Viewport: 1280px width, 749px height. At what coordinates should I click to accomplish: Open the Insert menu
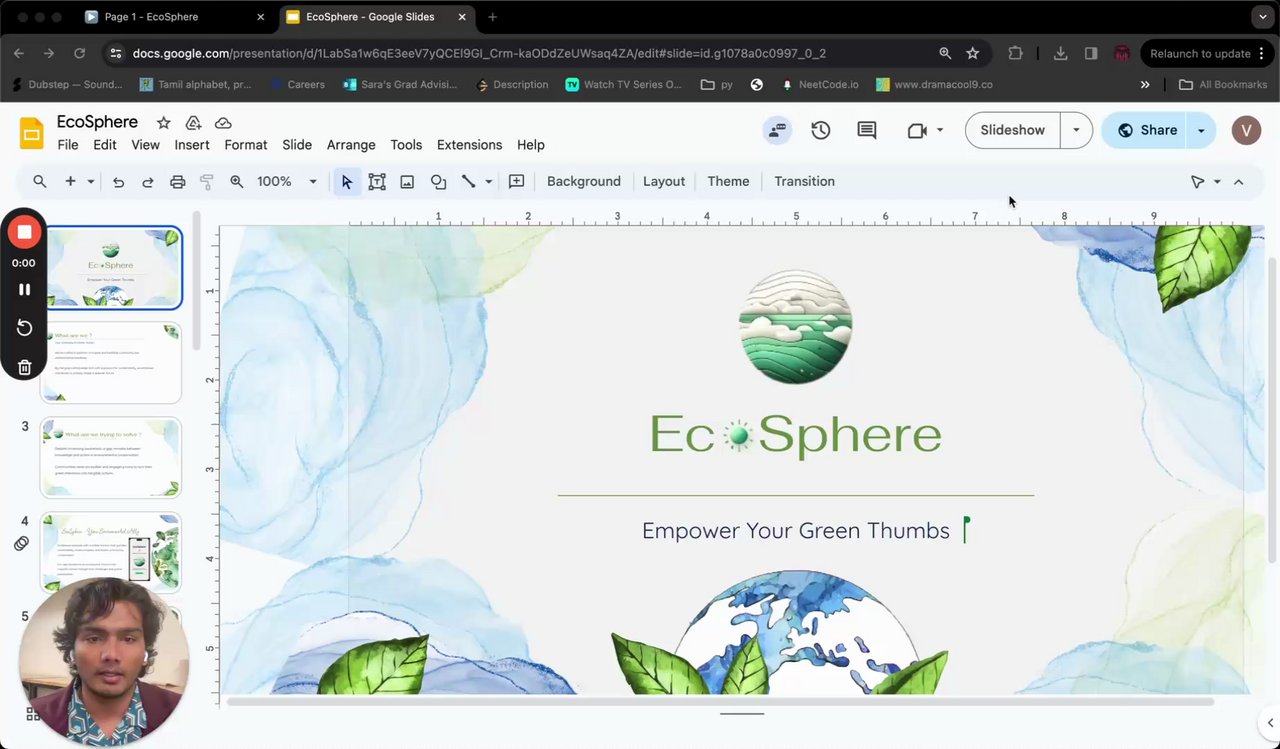[x=192, y=145]
